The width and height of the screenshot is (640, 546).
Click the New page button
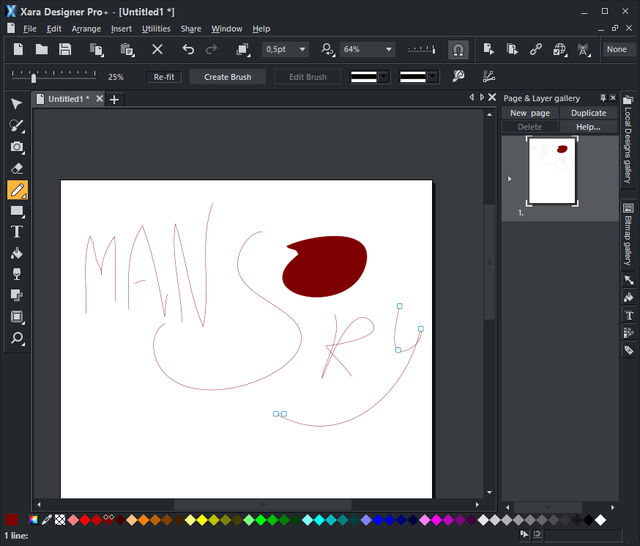[x=530, y=113]
